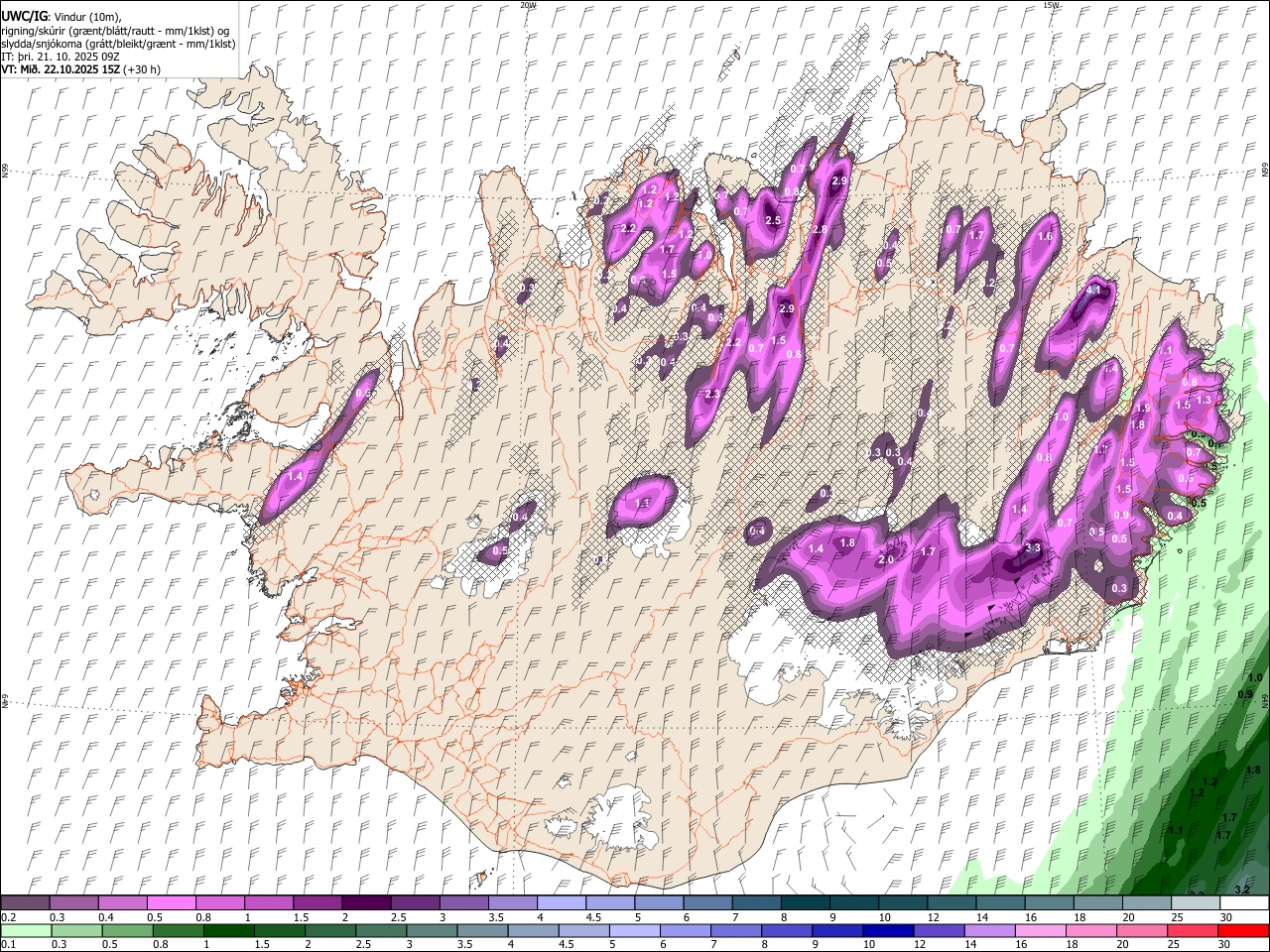Click the lower-row grey-teal 3–3.5 swatch
The width and height of the screenshot is (1270, 952).
coord(432,931)
